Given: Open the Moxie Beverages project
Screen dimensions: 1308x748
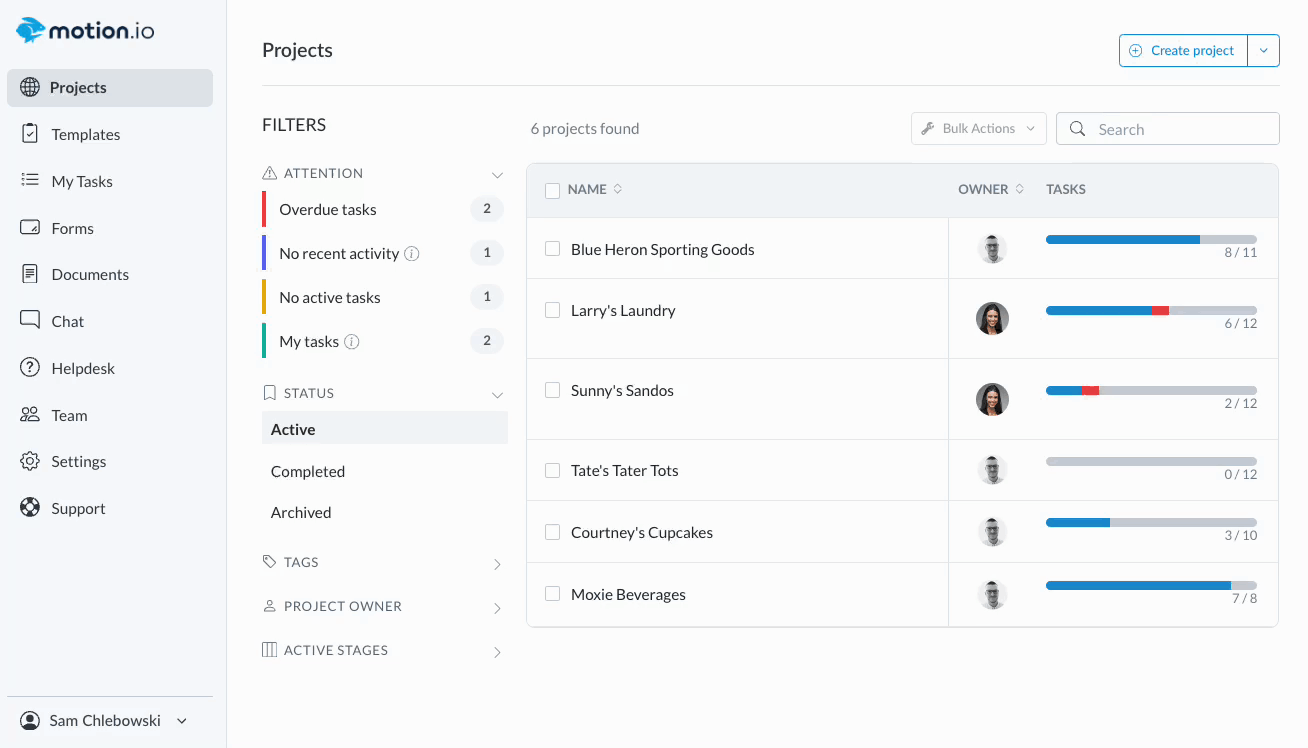Looking at the screenshot, I should (x=628, y=595).
